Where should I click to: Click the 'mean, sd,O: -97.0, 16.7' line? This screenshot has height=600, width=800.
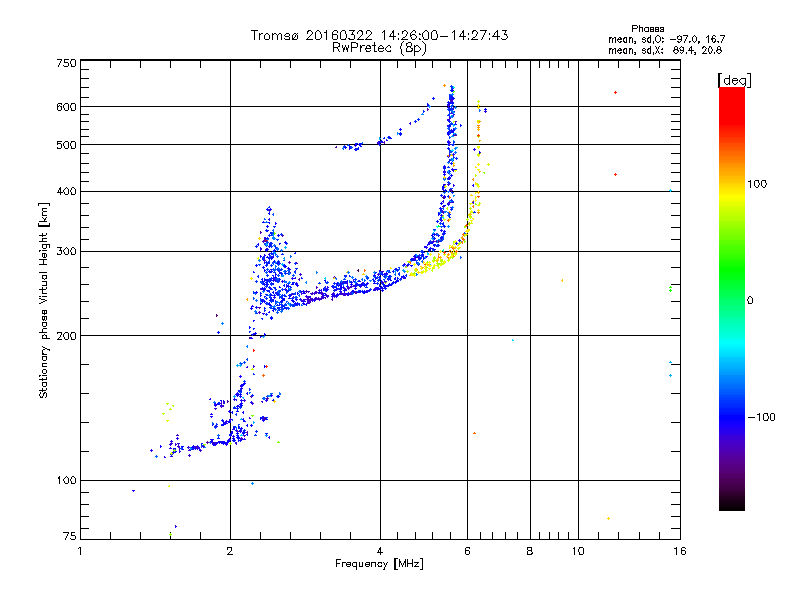(x=666, y=39)
